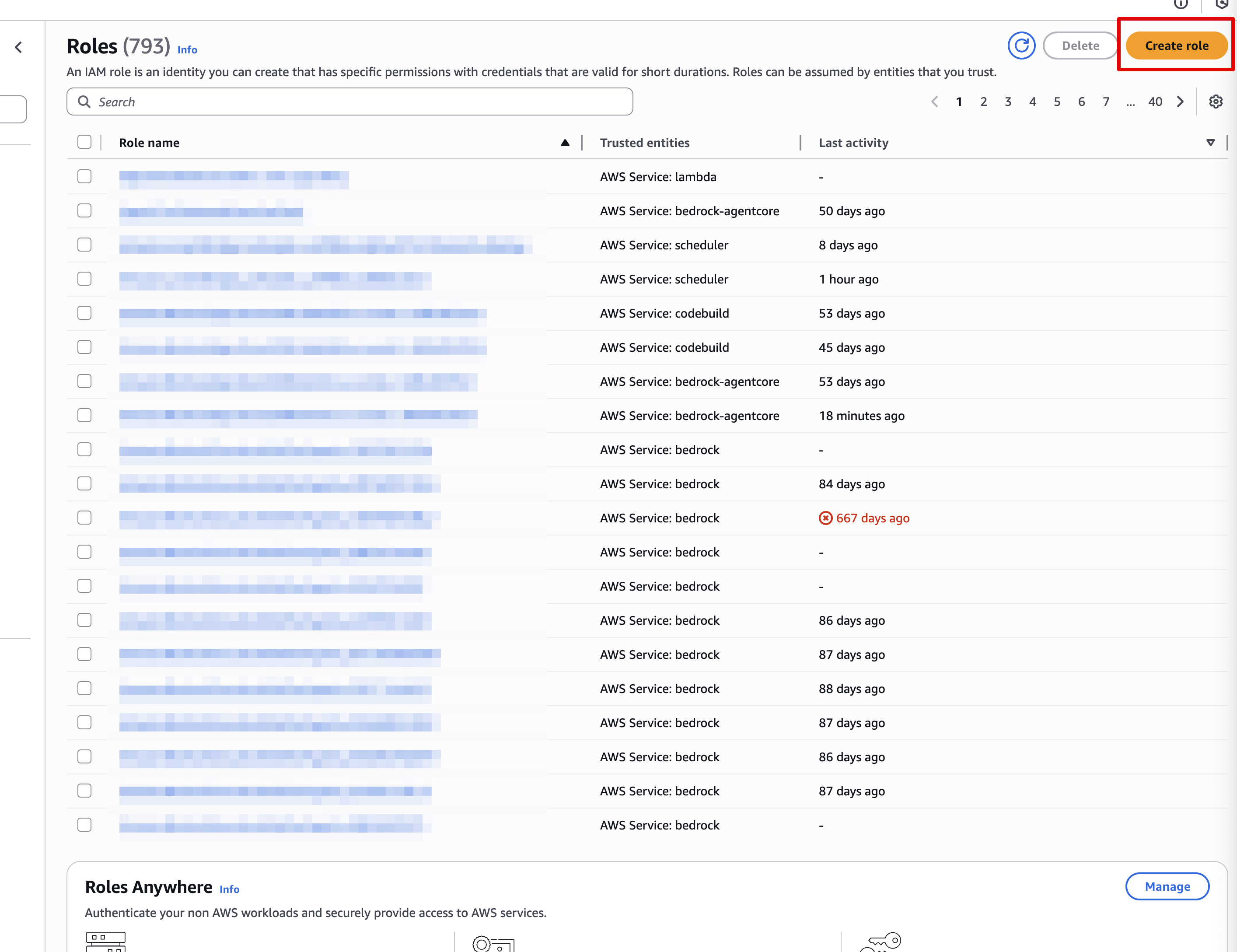This screenshot has width=1237, height=952.
Task: Click the '88 days ago' activity cell
Action: point(851,689)
